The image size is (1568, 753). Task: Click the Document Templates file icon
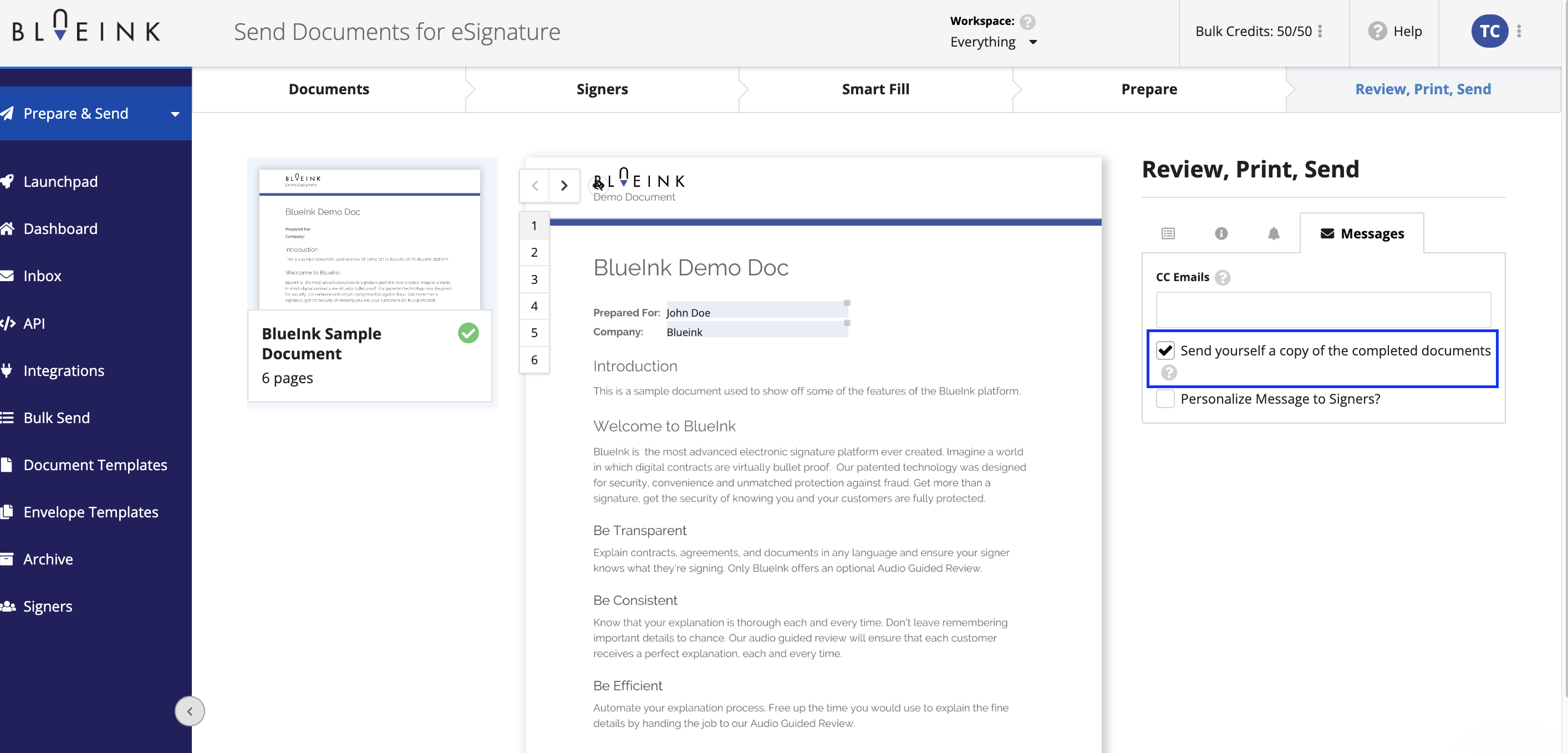pos(7,465)
